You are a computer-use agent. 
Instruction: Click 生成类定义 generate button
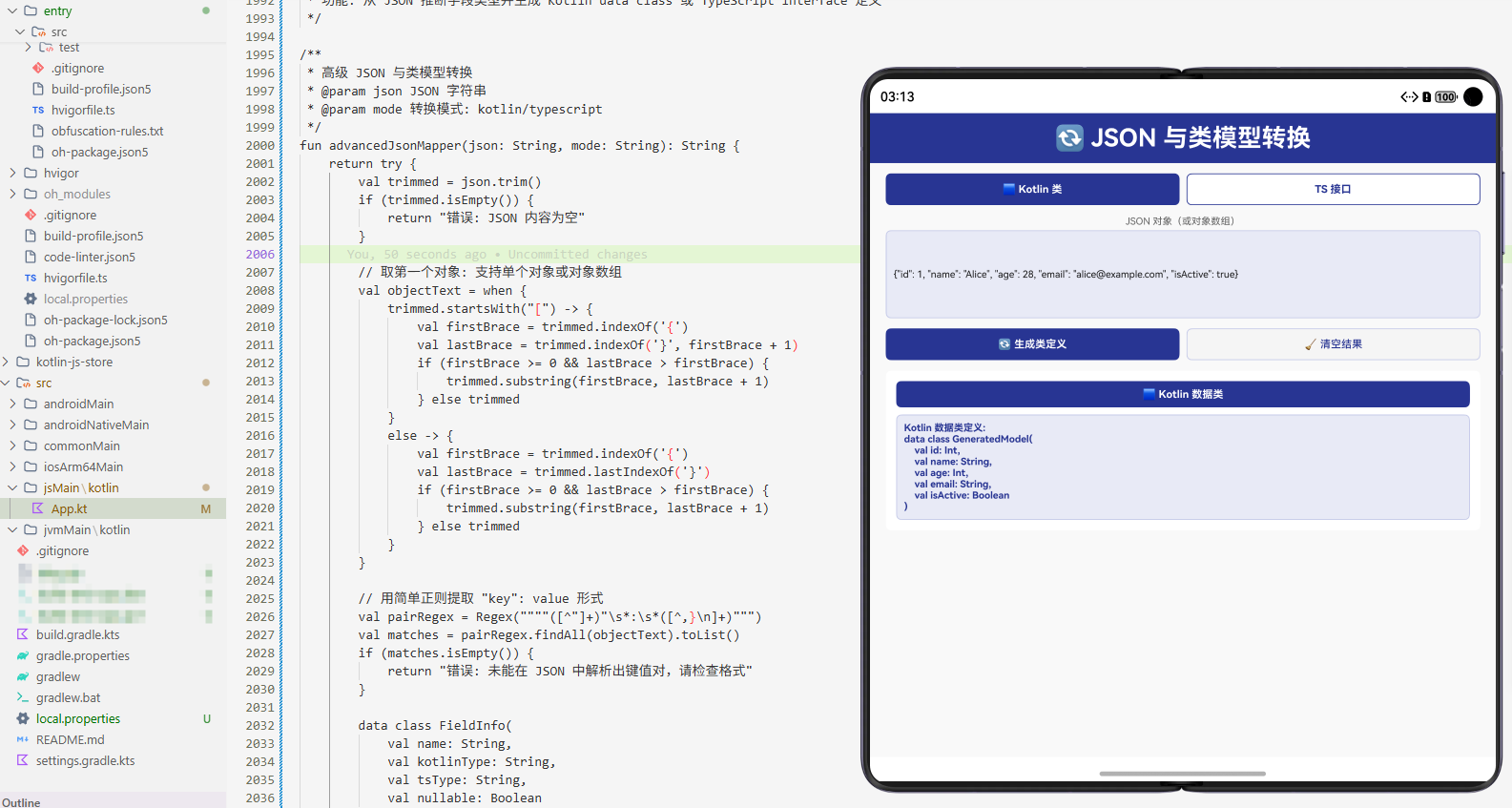1032,343
